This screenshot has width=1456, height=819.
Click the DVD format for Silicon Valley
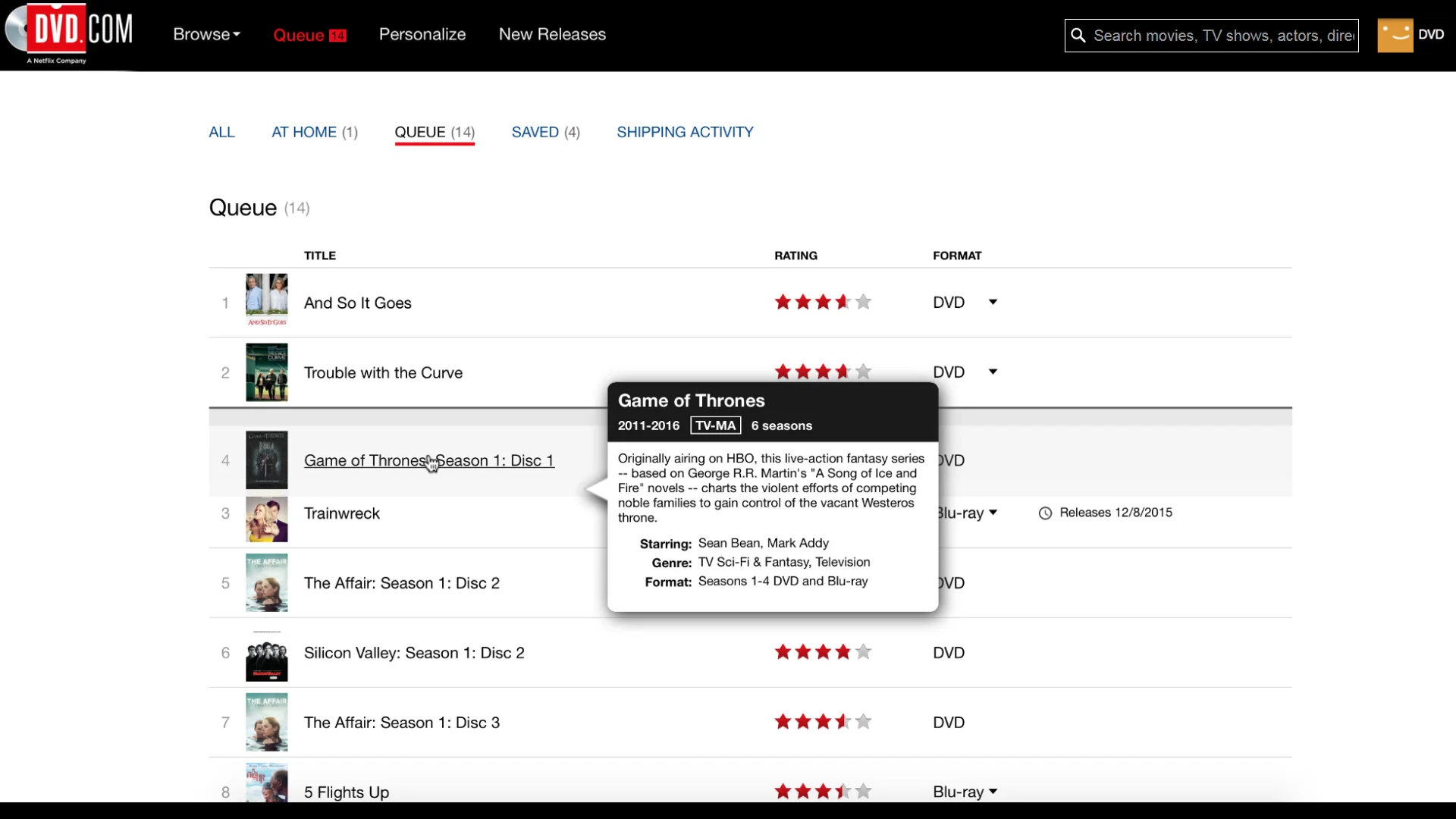(949, 653)
